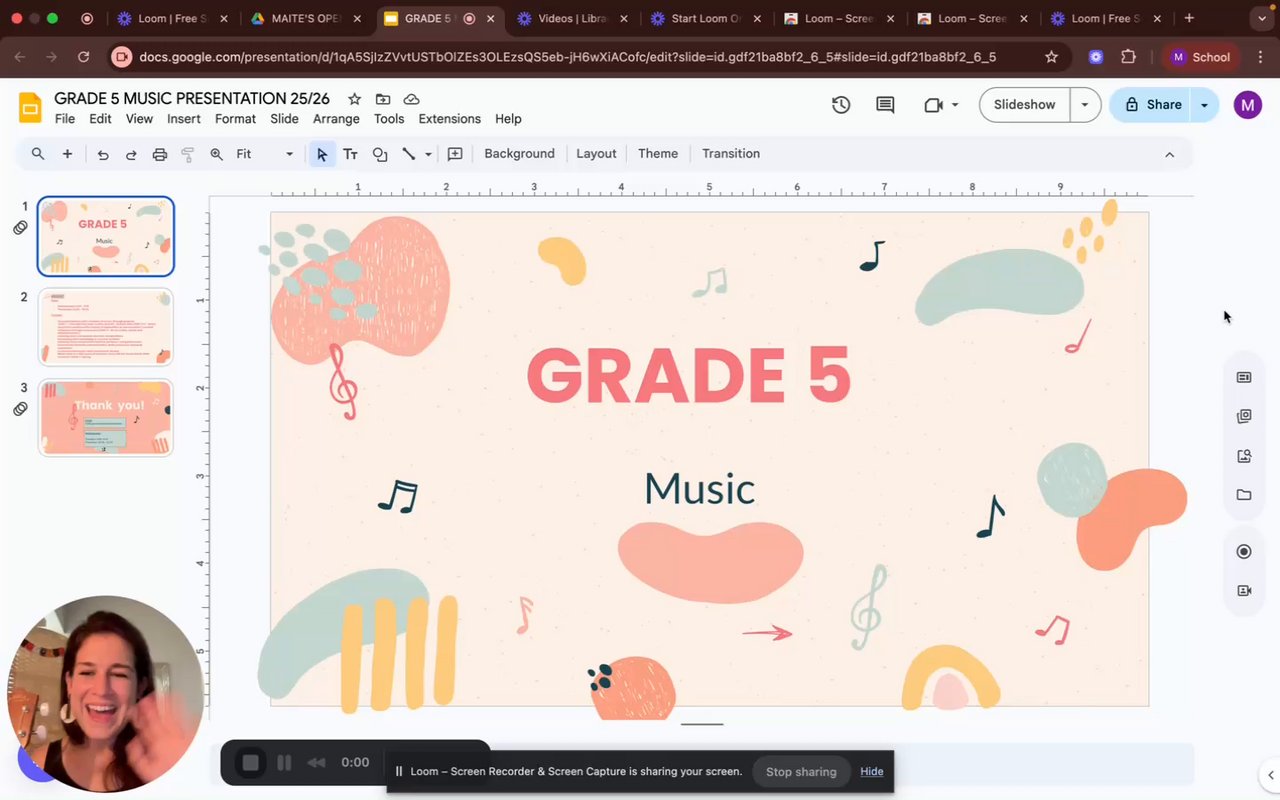The width and height of the screenshot is (1280, 800).
Task: Expand the Fit zoom dropdown
Action: click(289, 154)
